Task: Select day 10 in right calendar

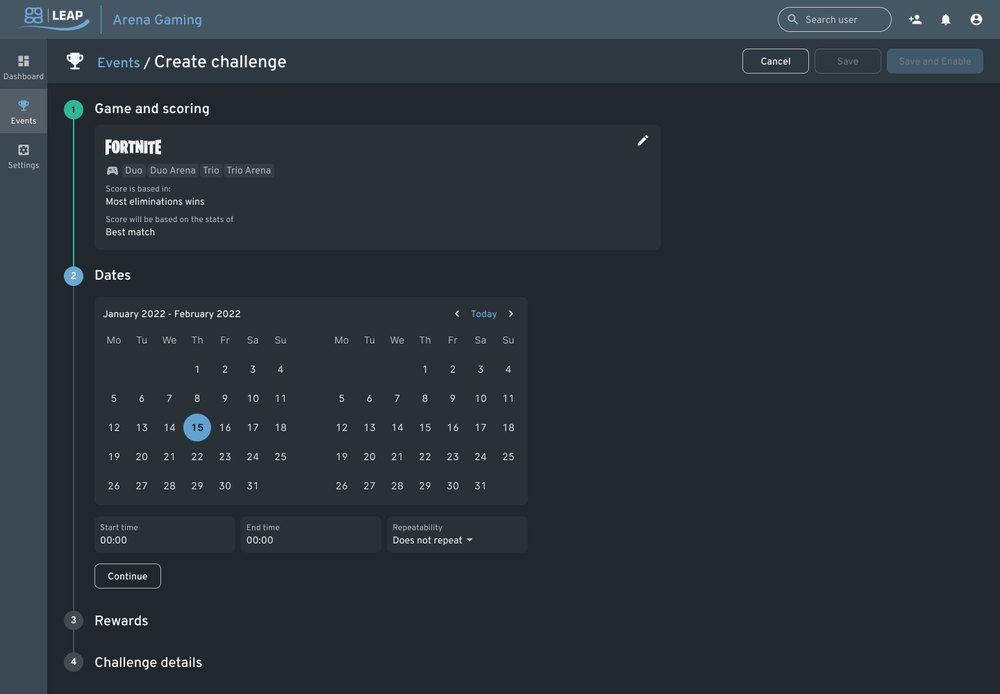Action: pos(480,399)
